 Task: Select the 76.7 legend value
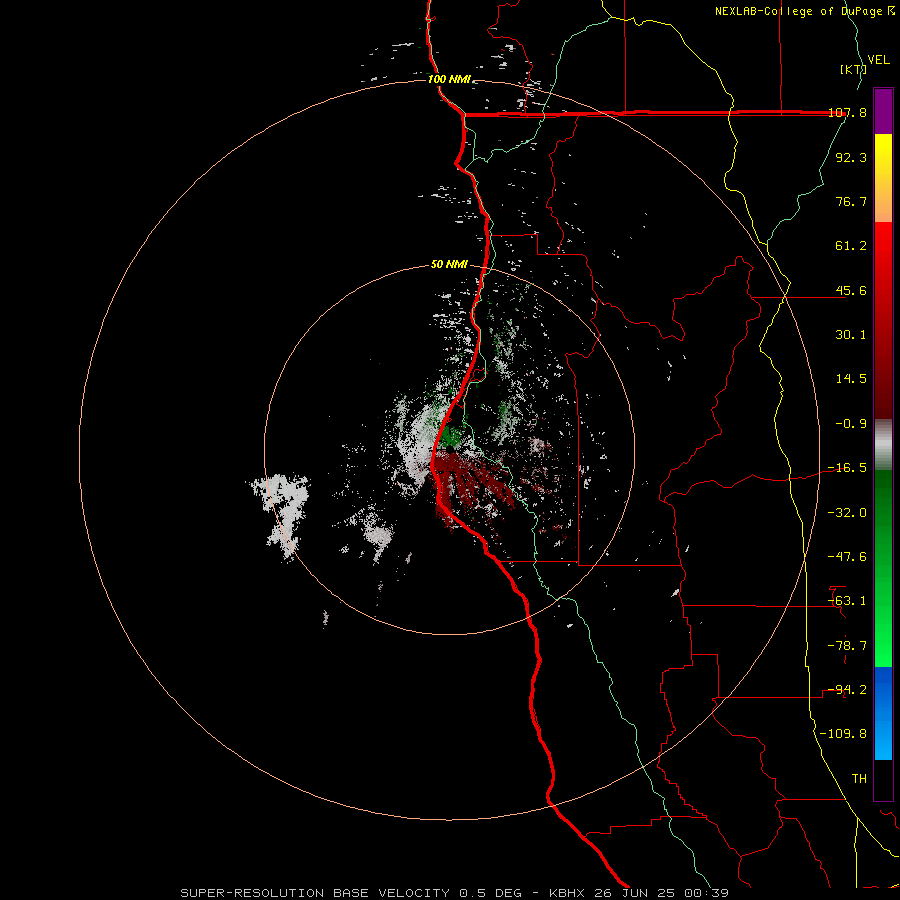[851, 201]
